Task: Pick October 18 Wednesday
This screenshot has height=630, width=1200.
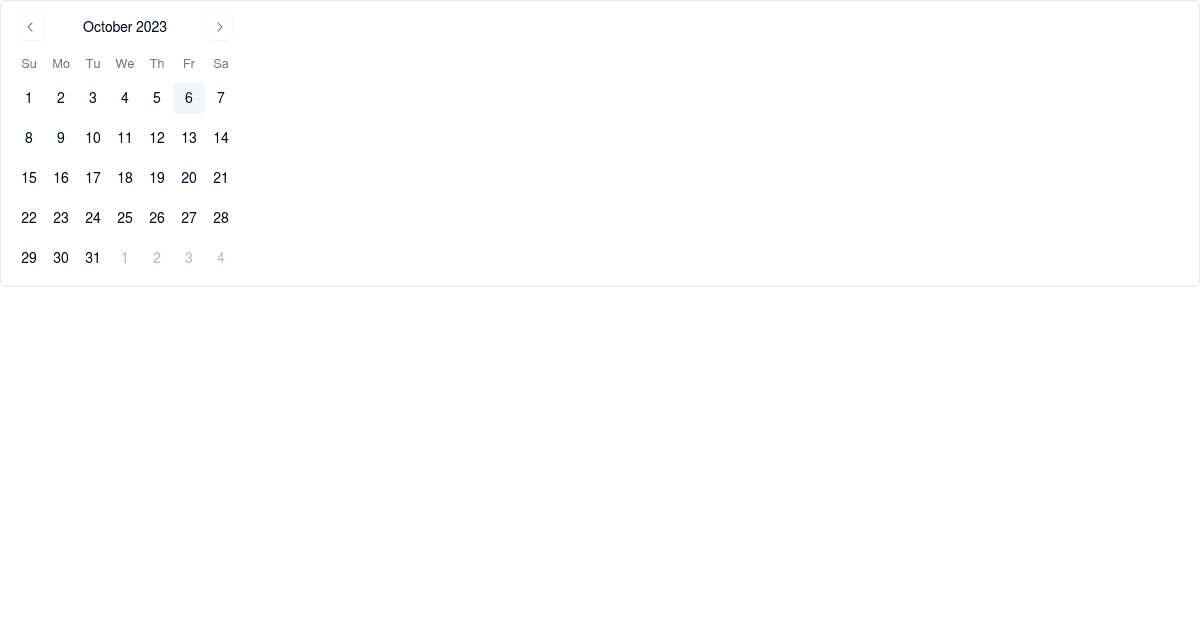Action: (x=125, y=178)
